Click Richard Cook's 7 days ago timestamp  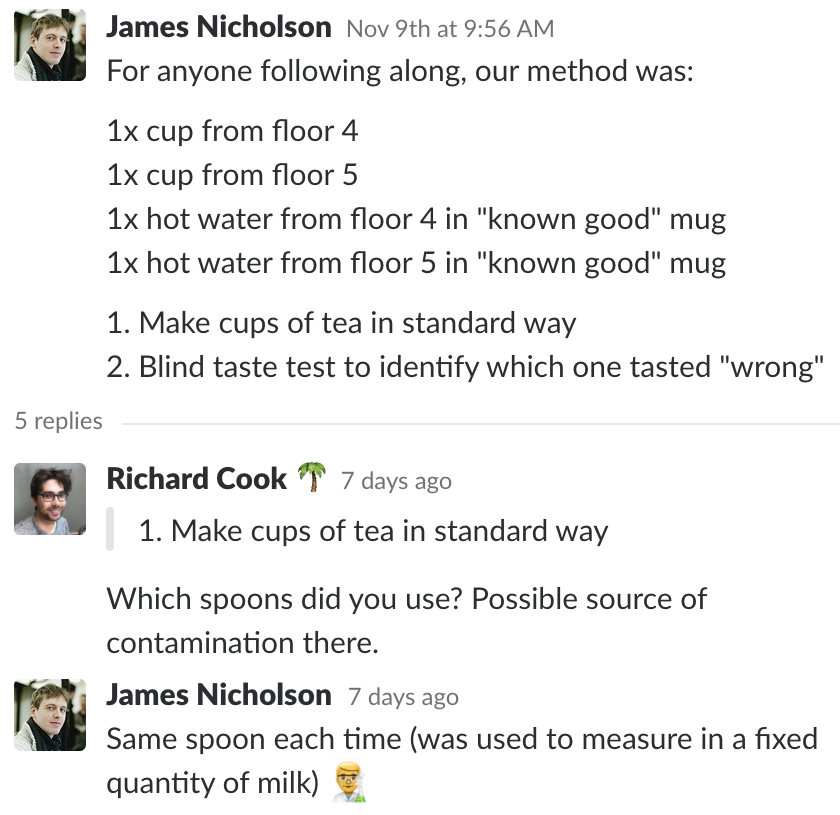pos(396,481)
